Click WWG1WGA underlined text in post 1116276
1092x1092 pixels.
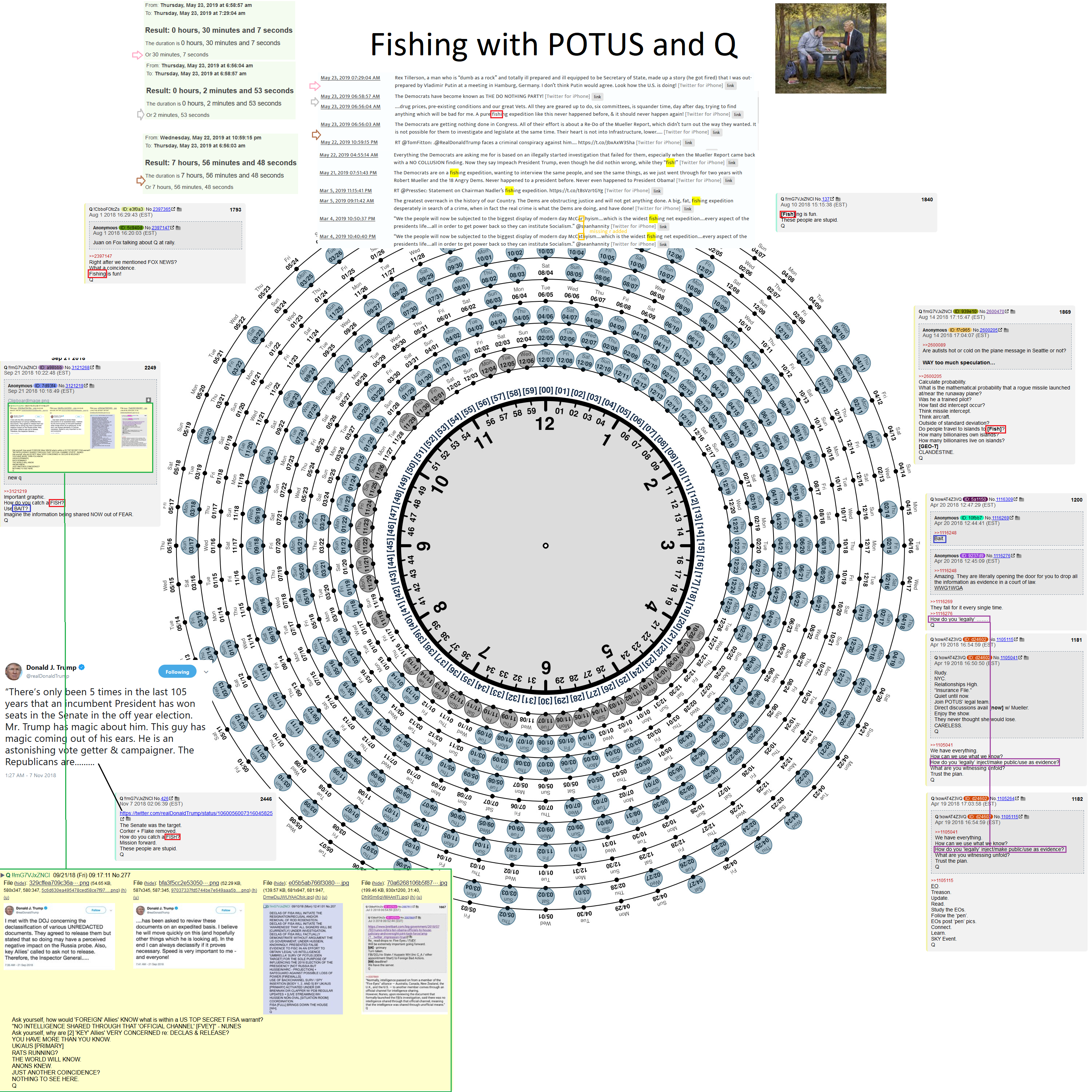949,588
